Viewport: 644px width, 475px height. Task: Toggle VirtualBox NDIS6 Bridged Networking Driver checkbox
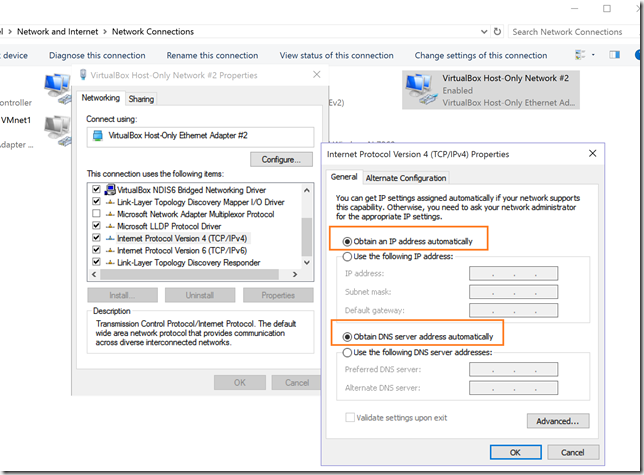97,189
